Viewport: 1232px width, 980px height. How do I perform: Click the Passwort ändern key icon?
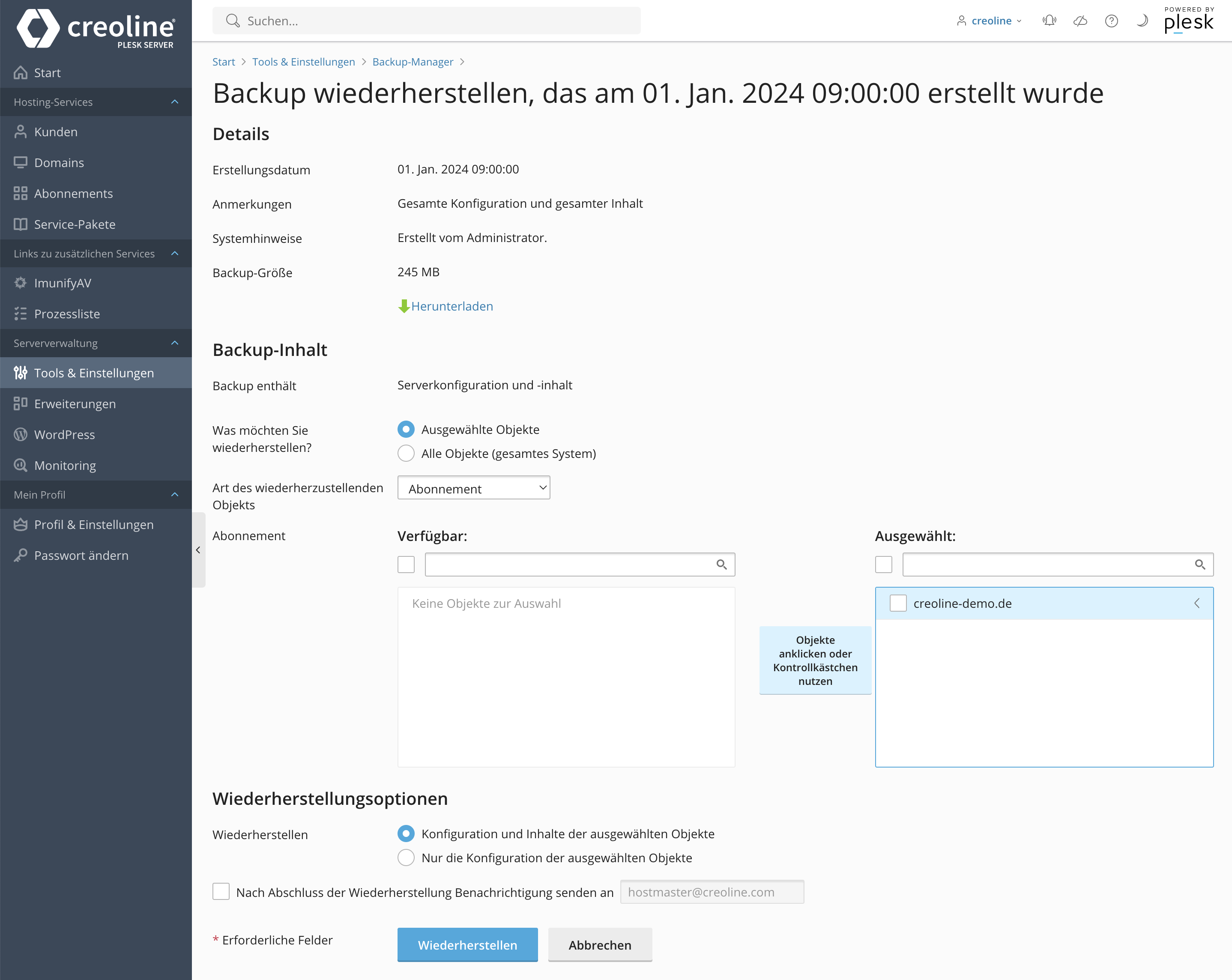21,556
